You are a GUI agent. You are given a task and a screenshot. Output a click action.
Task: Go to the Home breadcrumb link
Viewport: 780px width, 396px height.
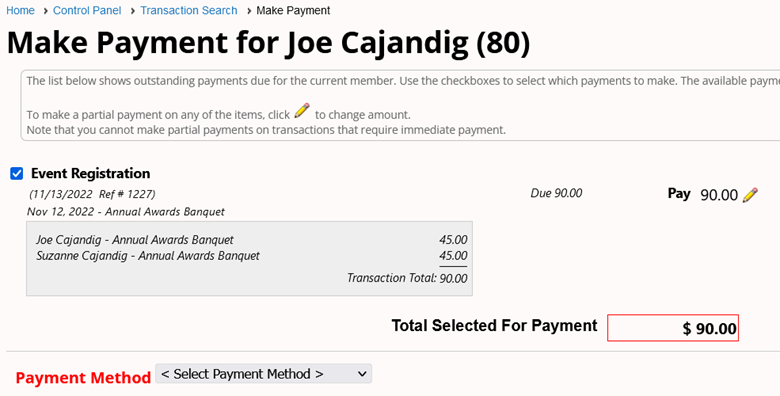click(x=20, y=10)
